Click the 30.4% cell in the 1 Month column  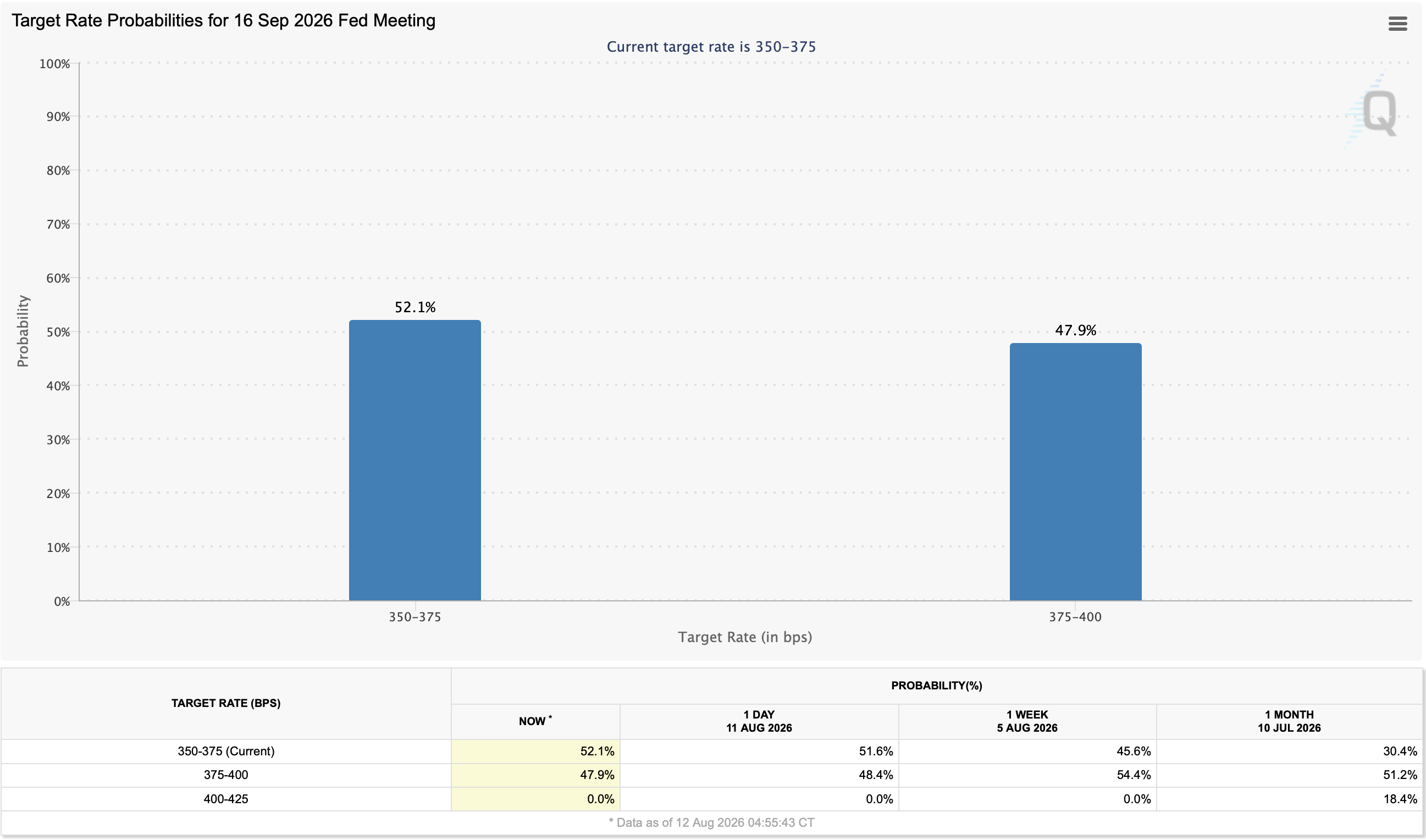(x=1289, y=751)
